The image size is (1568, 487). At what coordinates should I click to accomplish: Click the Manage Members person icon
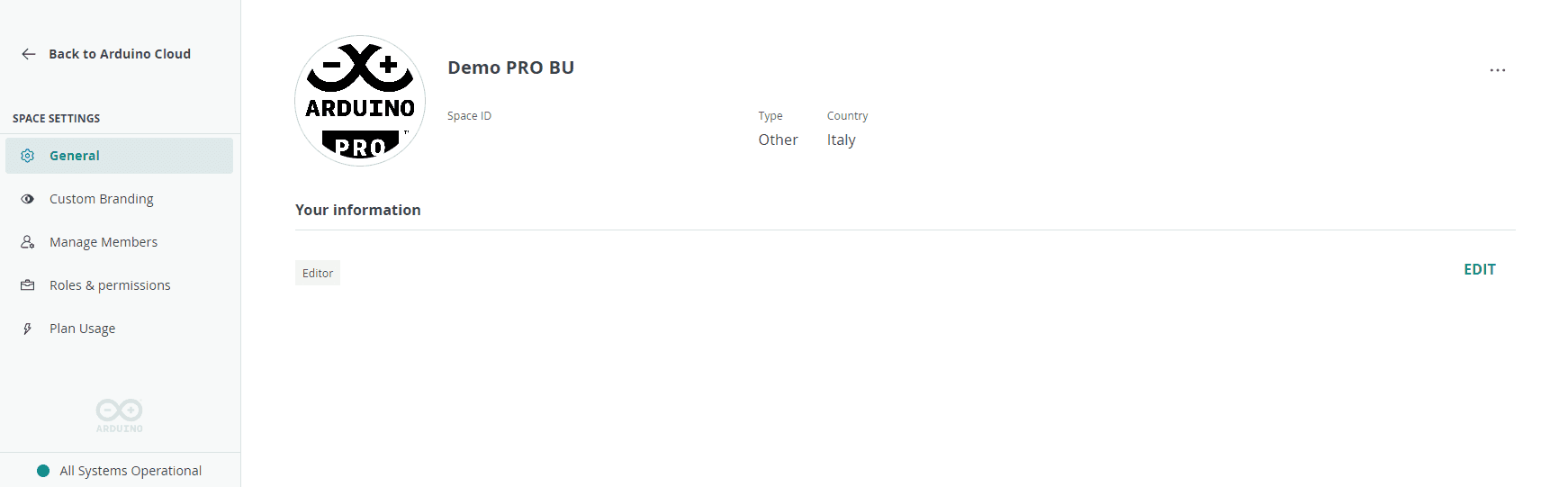pyautogui.click(x=28, y=242)
